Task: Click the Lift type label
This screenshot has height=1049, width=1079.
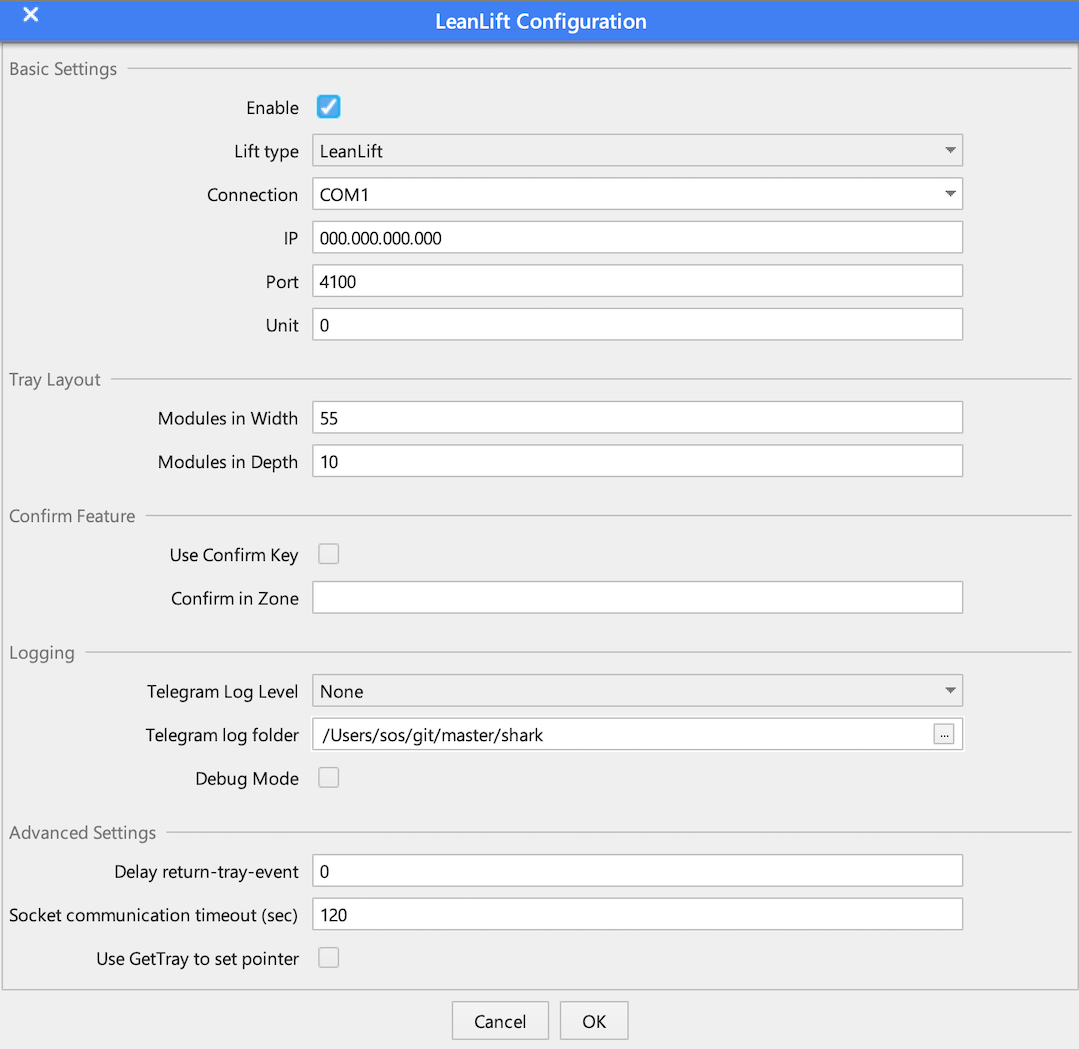Action: coord(266,151)
